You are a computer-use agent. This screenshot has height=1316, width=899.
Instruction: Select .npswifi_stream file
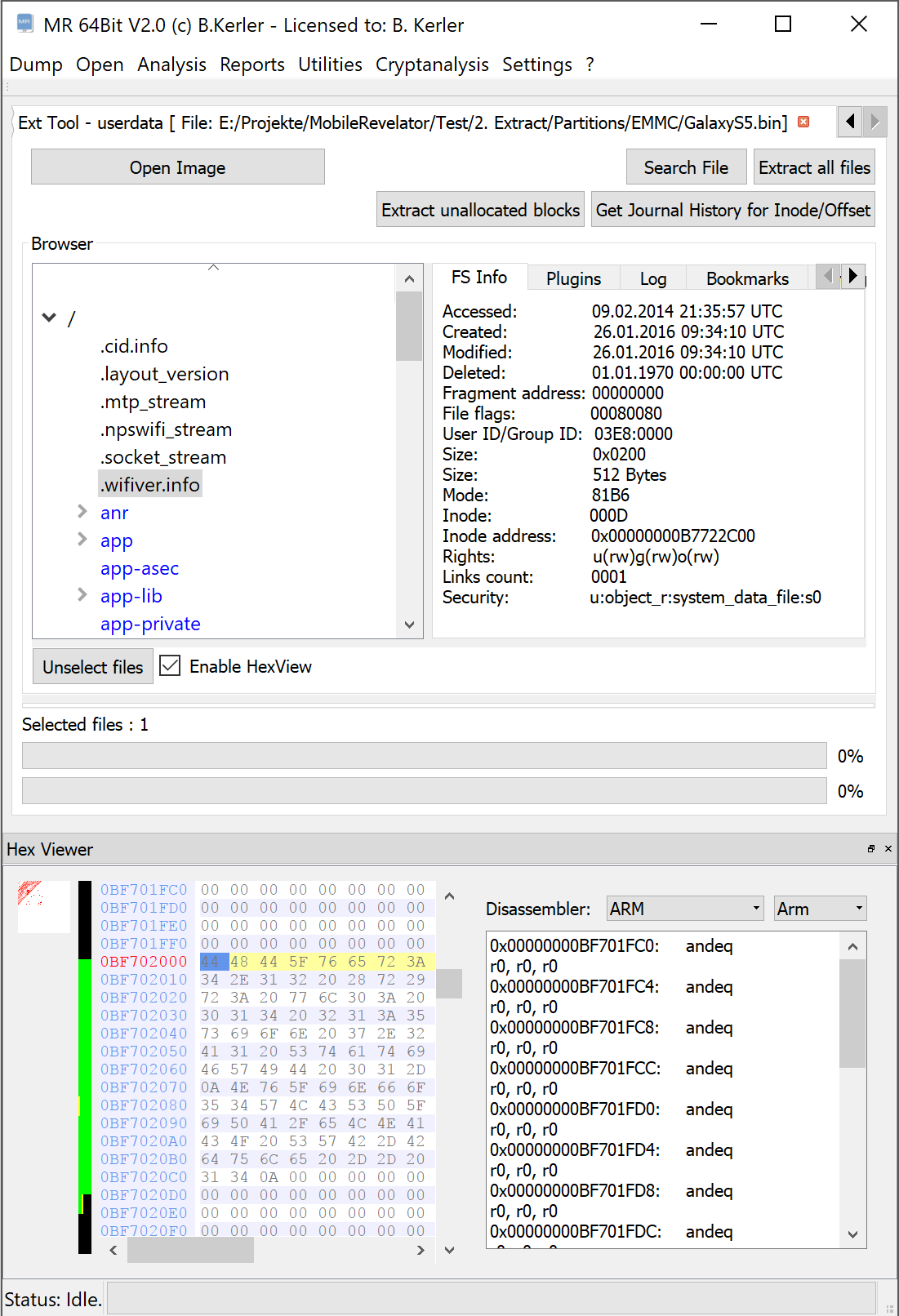pos(166,429)
